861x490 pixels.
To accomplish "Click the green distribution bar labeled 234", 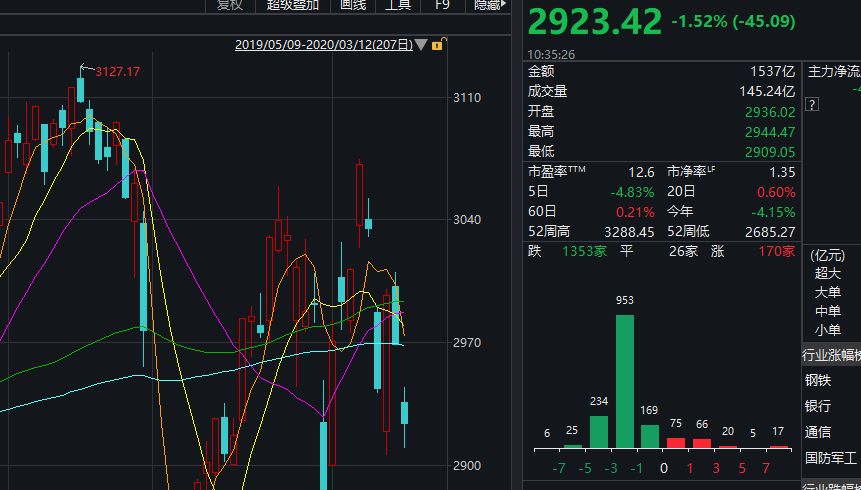I will pos(599,432).
